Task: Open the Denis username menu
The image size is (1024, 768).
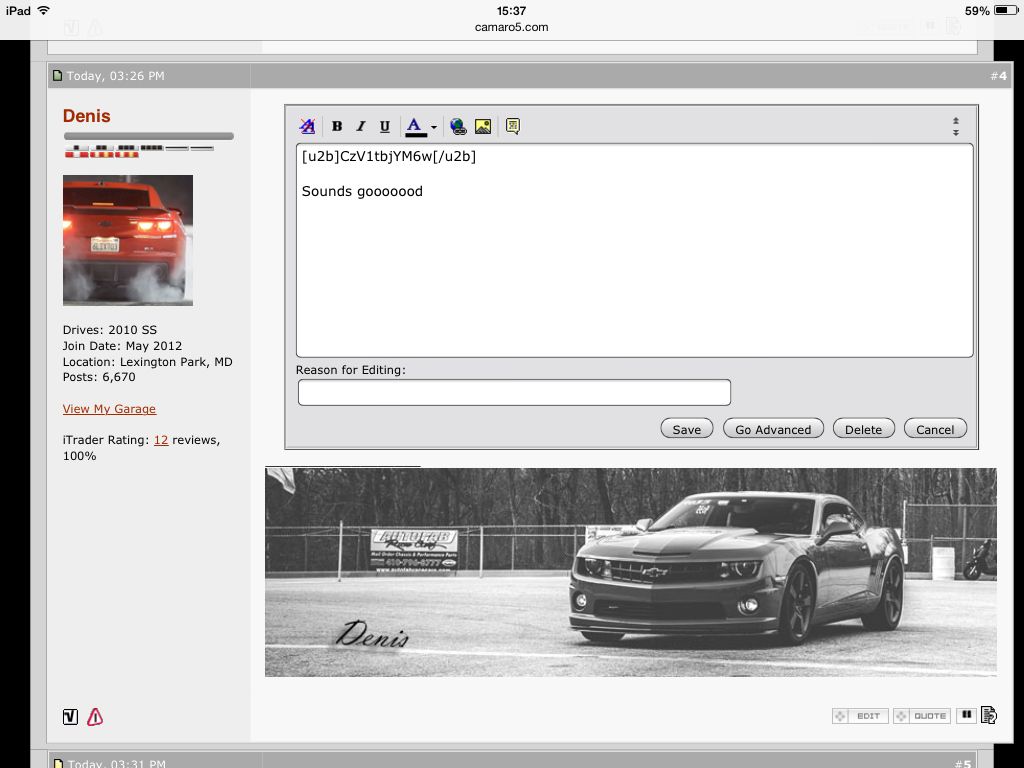Action: tap(87, 116)
